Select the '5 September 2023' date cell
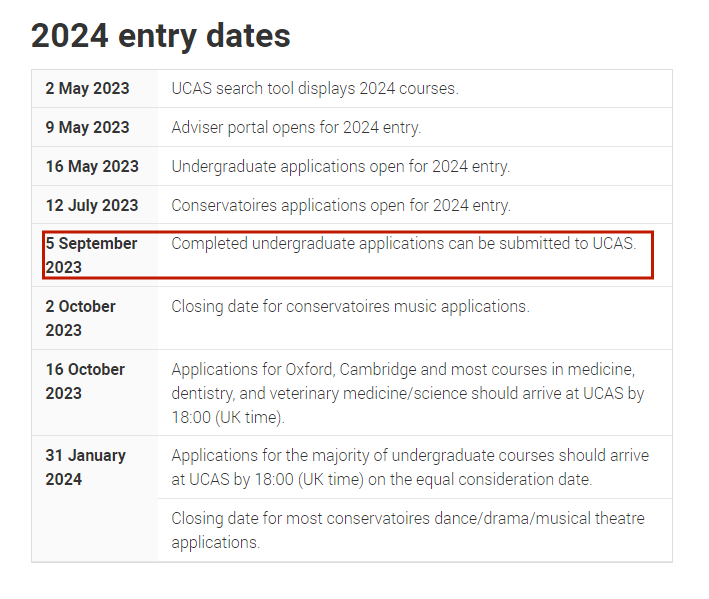 pyautogui.click(x=95, y=255)
